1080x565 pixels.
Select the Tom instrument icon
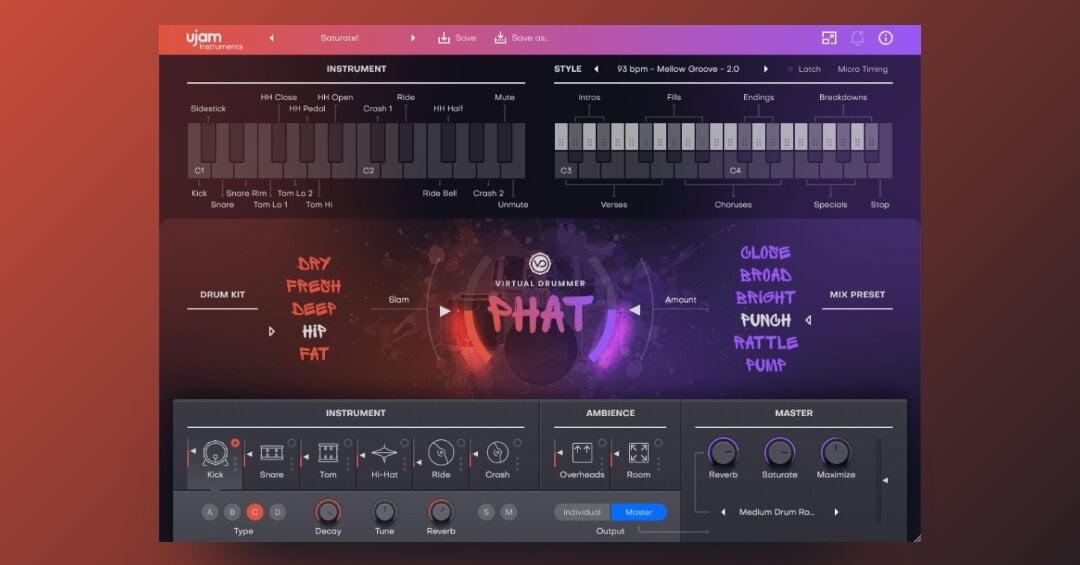pyautogui.click(x=328, y=453)
